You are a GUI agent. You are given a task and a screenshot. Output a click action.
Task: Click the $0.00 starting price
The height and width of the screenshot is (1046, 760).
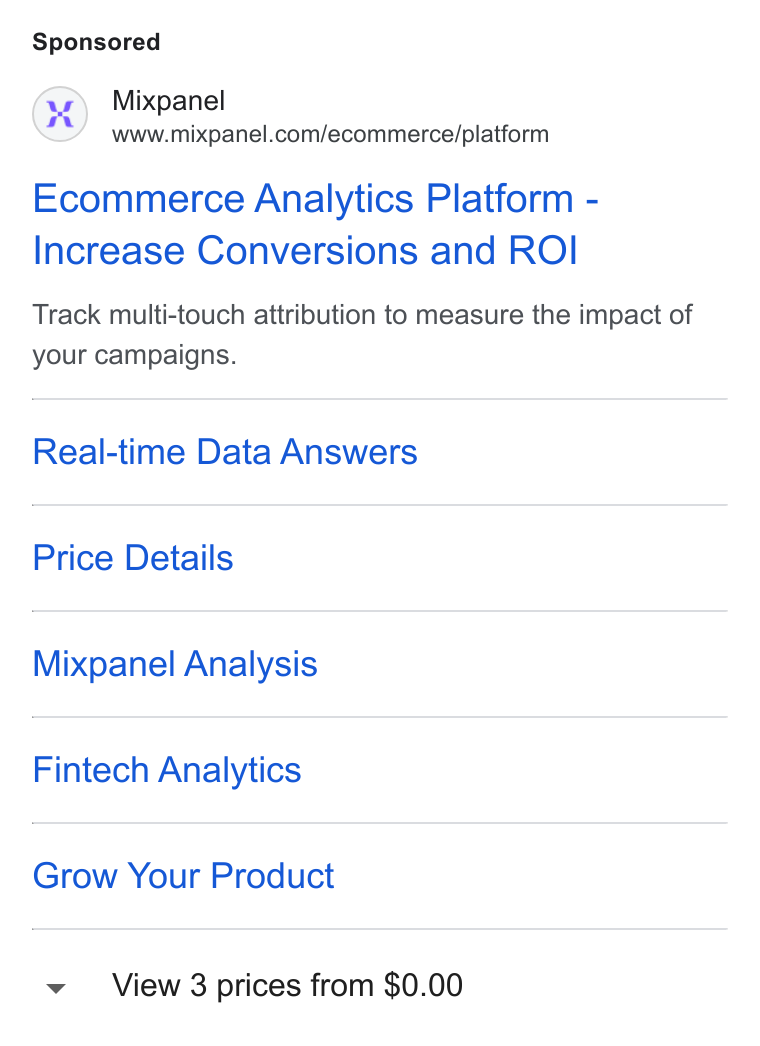423,985
